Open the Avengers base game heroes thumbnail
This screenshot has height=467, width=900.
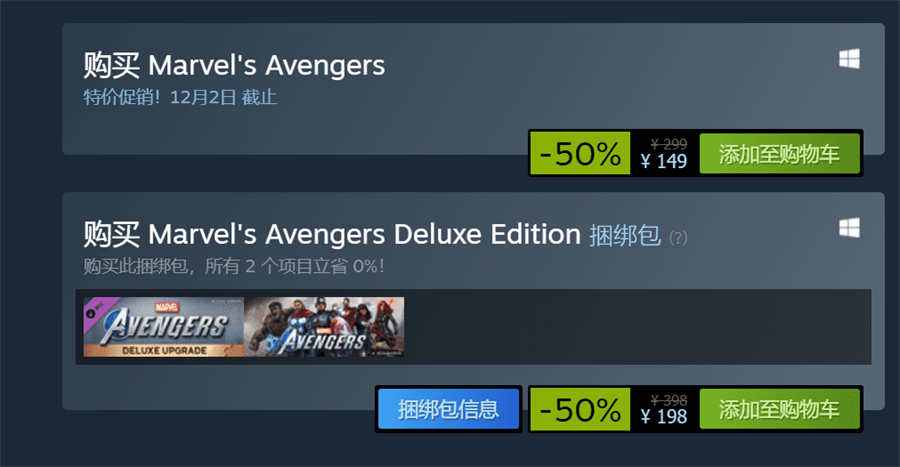tap(324, 327)
